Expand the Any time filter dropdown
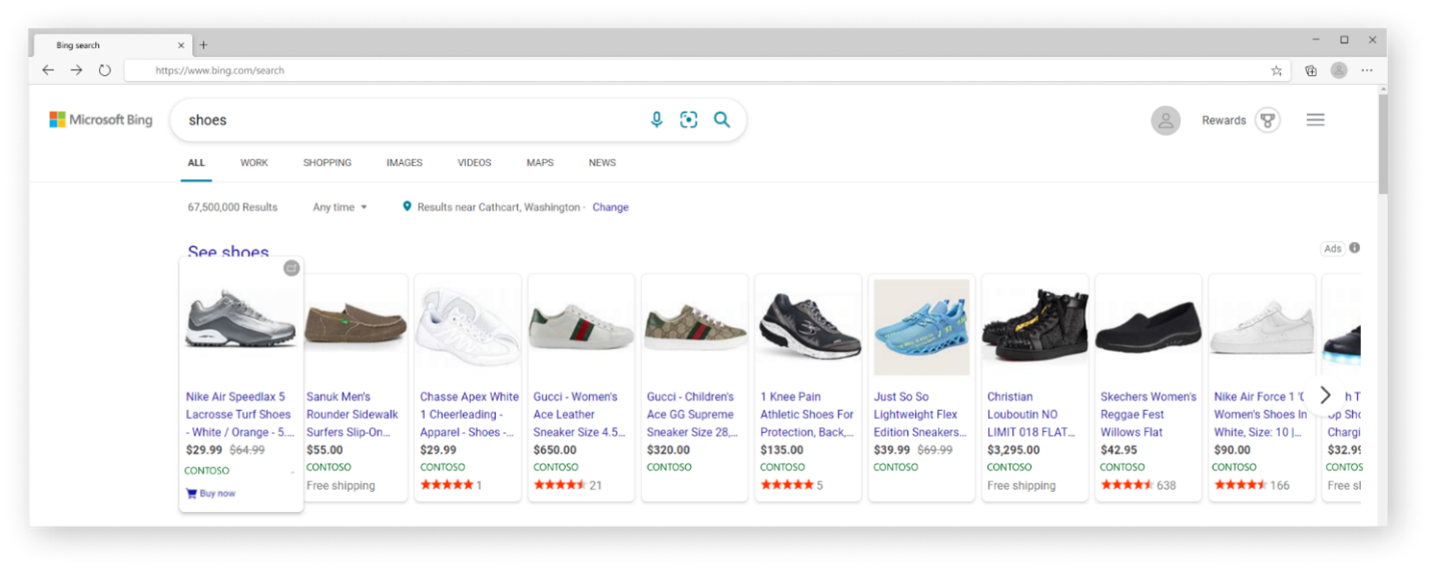Screen dimensions: 1430x569 point(340,207)
